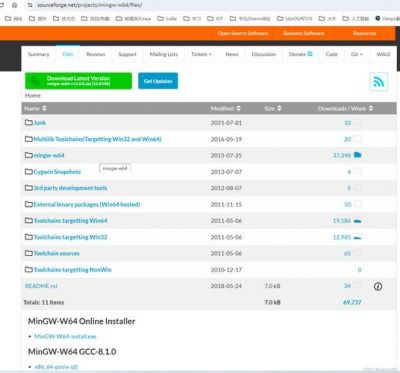Expand the Tickets dropdown menu
The height and width of the screenshot is (373, 400).
[x=201, y=54]
